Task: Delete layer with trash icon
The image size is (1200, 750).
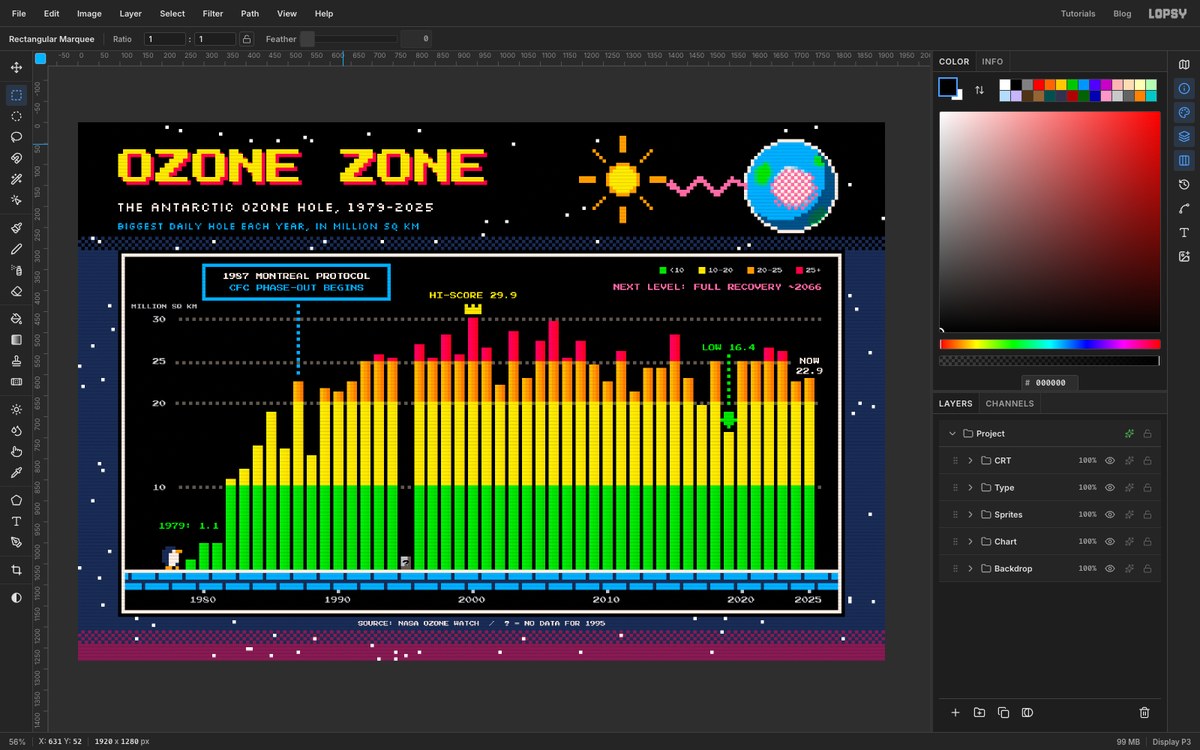Action: (1144, 712)
